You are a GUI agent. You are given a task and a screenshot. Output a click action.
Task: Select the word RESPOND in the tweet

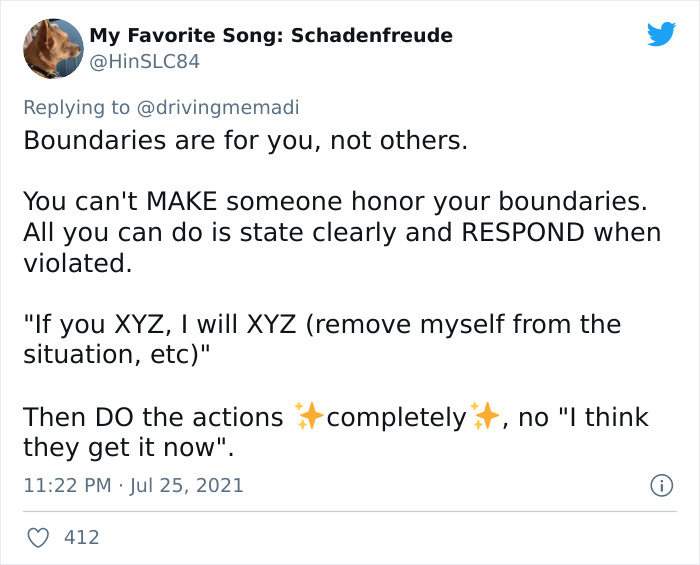click(x=523, y=233)
